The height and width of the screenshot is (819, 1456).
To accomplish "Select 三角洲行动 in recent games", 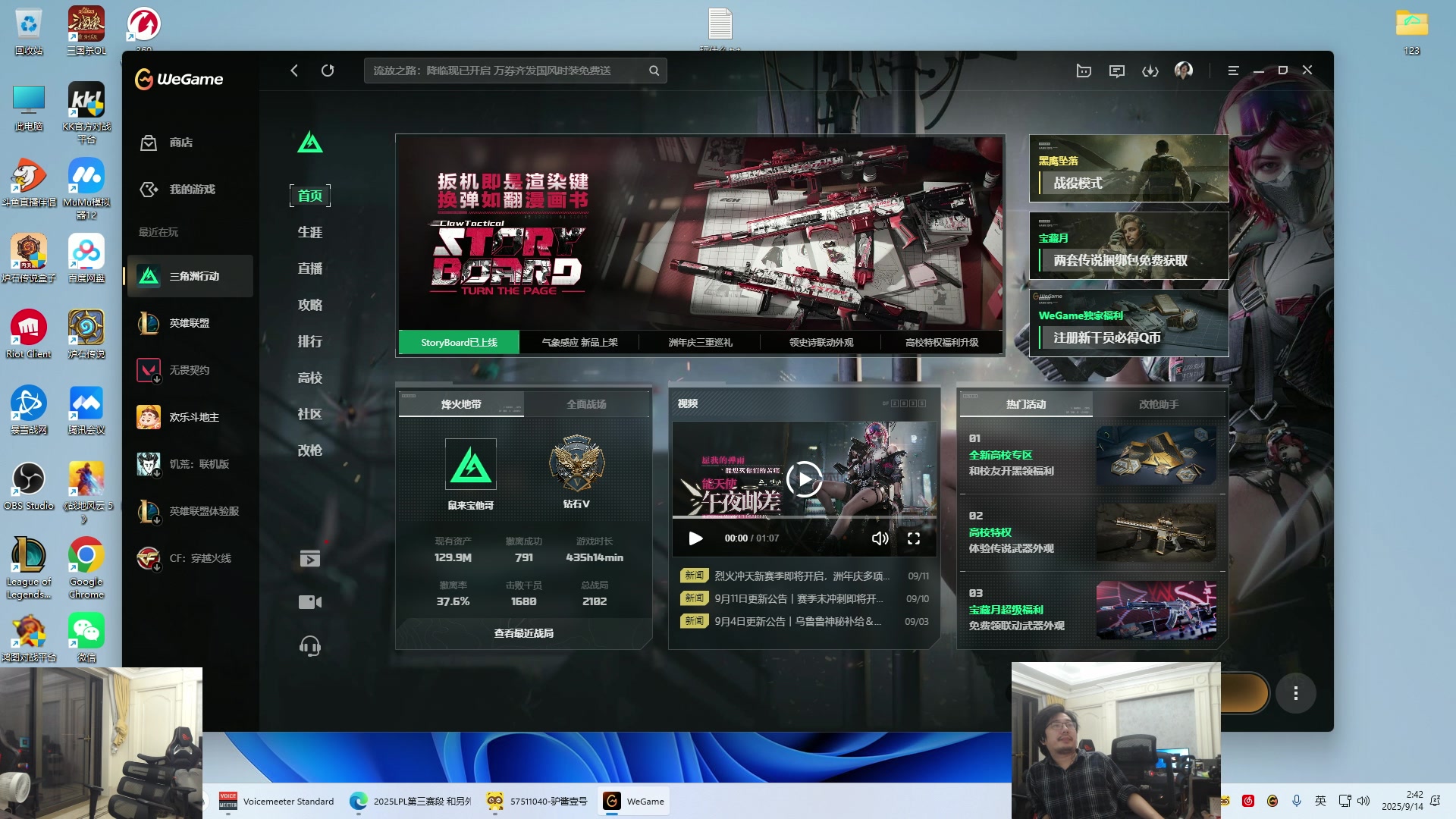I will (190, 276).
